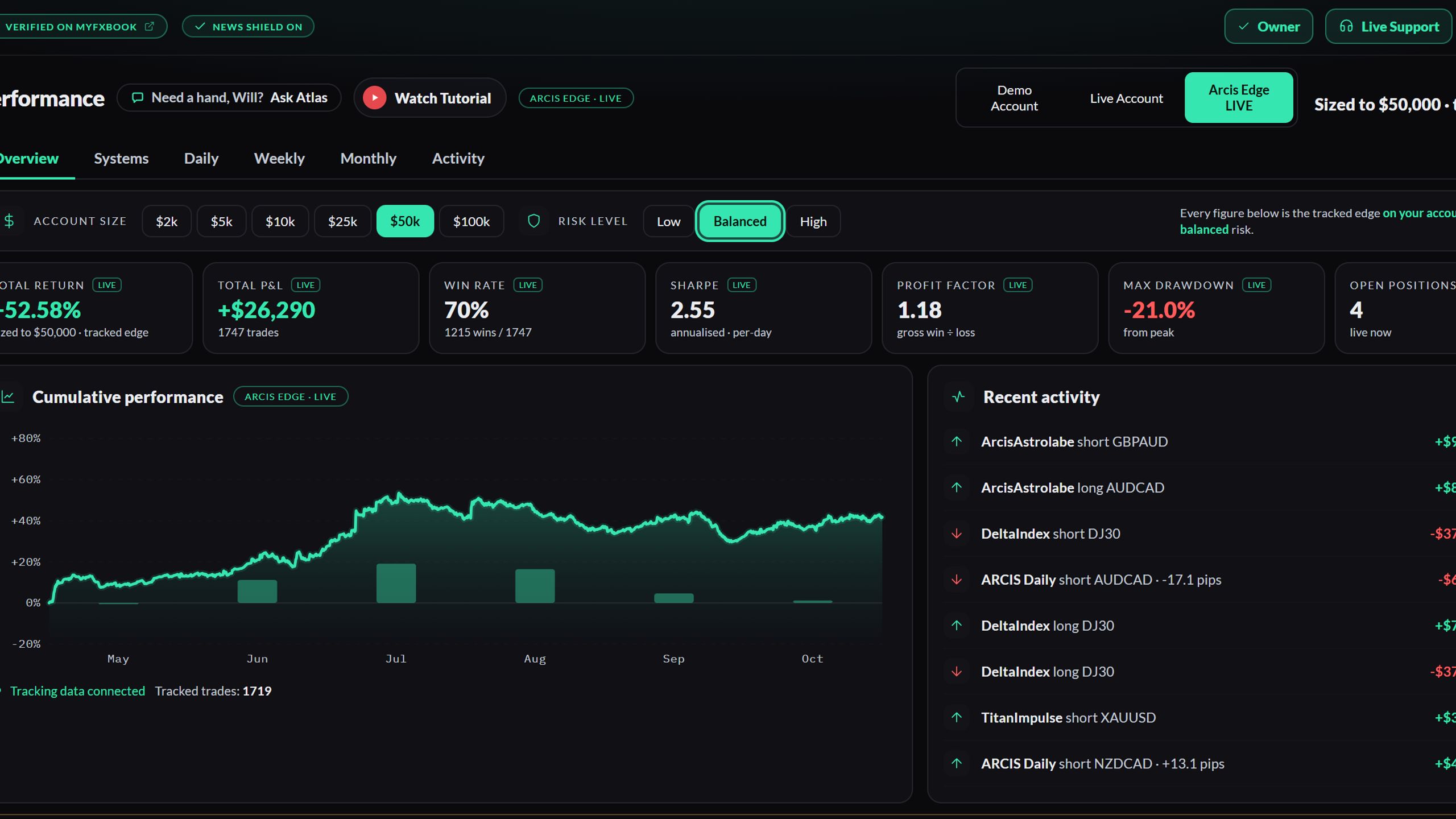
Task: Choose the $100k account size
Action: [471, 221]
